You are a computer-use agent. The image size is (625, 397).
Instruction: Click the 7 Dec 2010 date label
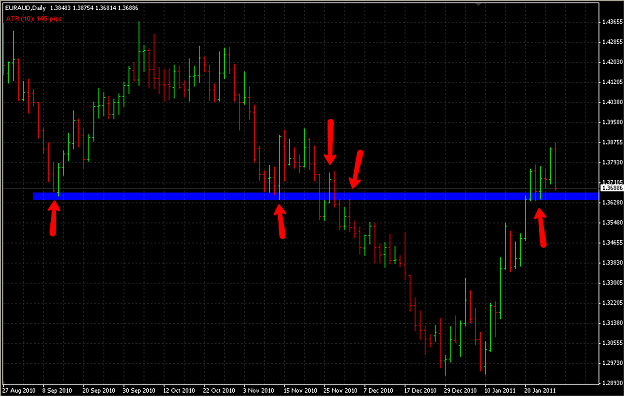(x=379, y=390)
